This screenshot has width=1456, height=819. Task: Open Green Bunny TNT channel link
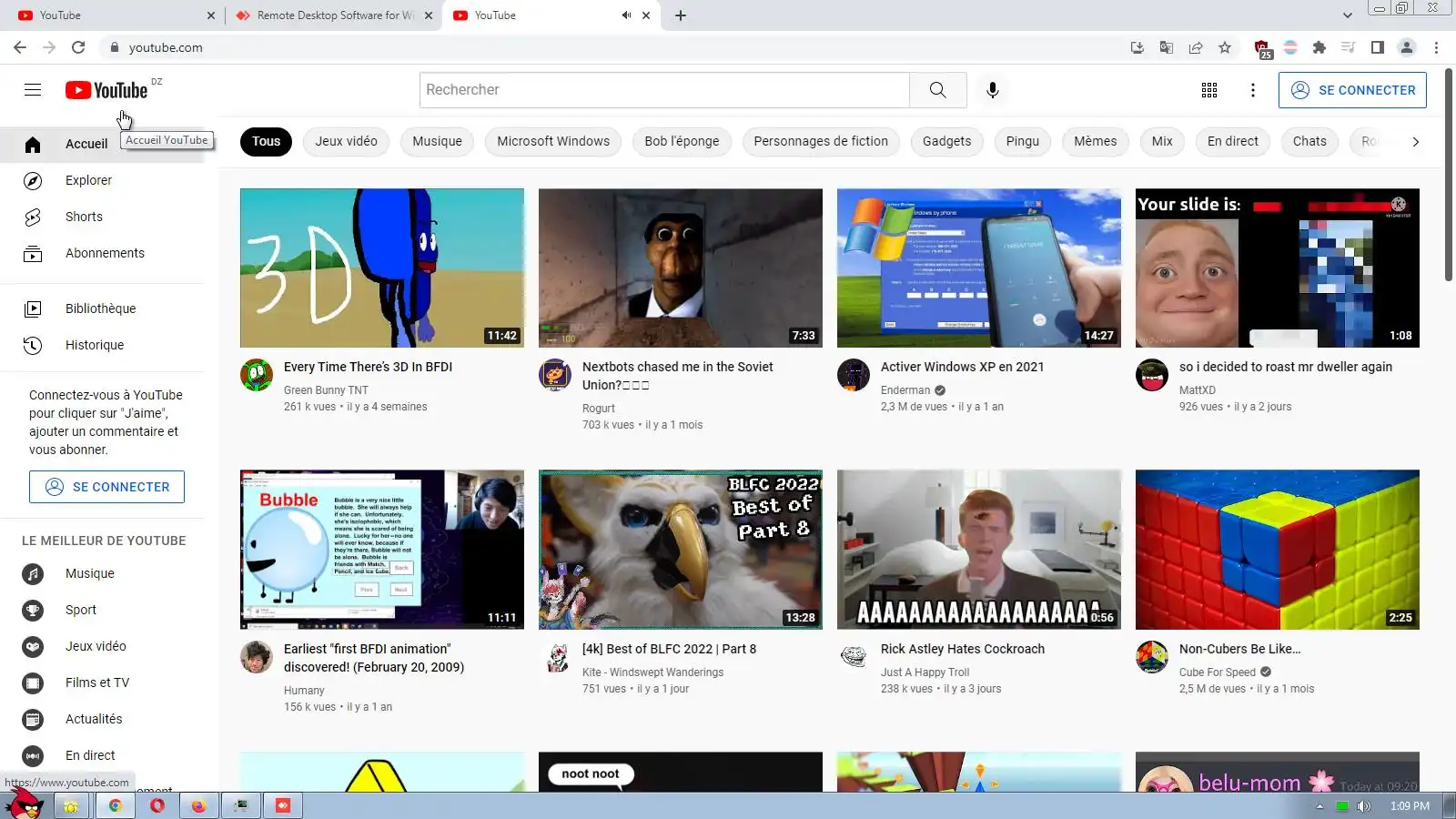pos(326,390)
